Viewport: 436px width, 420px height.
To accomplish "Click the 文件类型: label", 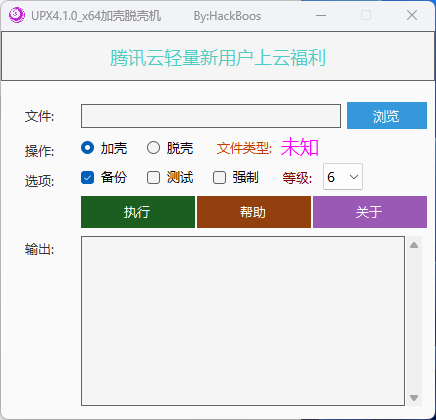I will pyautogui.click(x=244, y=148).
